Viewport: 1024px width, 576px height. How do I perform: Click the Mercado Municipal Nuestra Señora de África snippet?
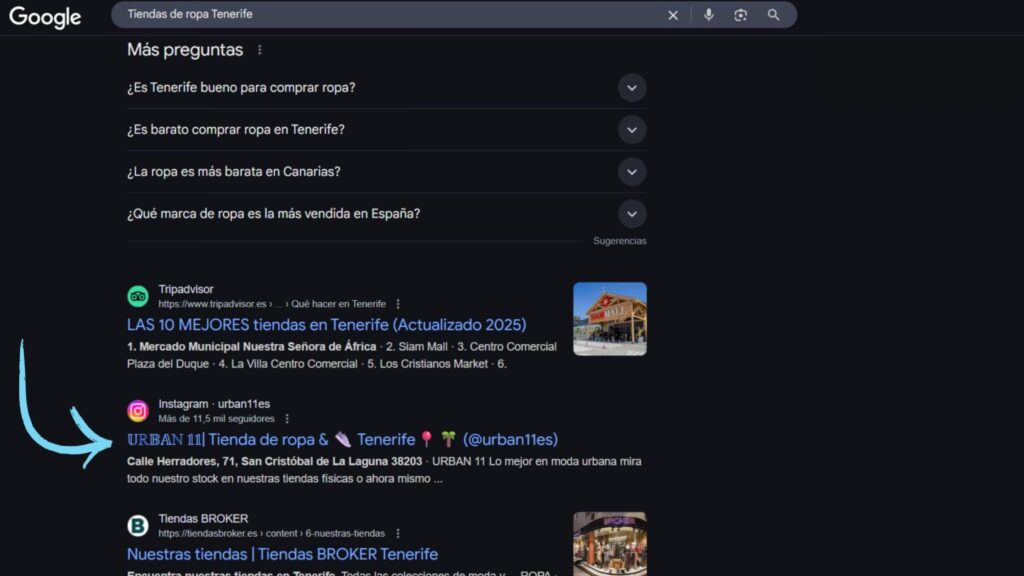coord(251,347)
